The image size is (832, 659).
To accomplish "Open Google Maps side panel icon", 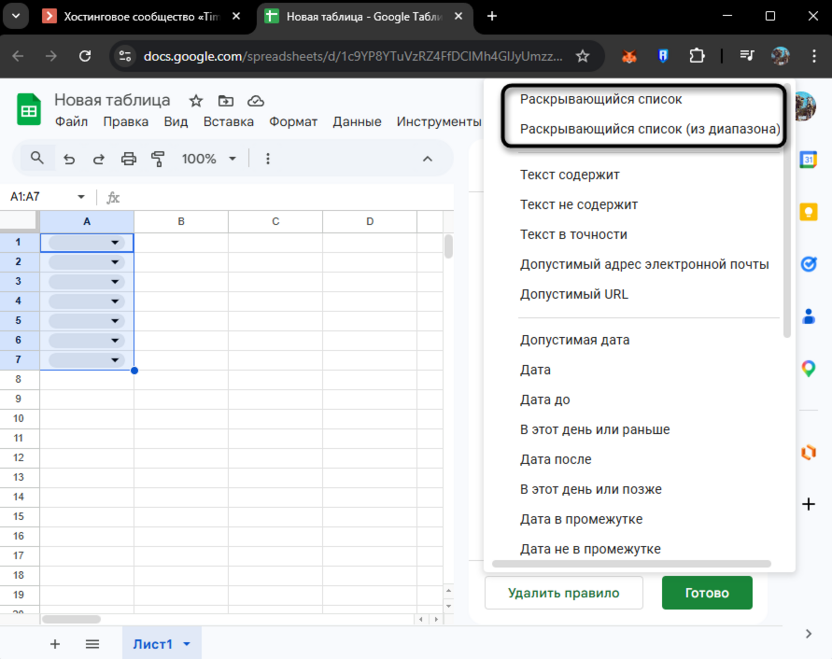I will (808, 369).
